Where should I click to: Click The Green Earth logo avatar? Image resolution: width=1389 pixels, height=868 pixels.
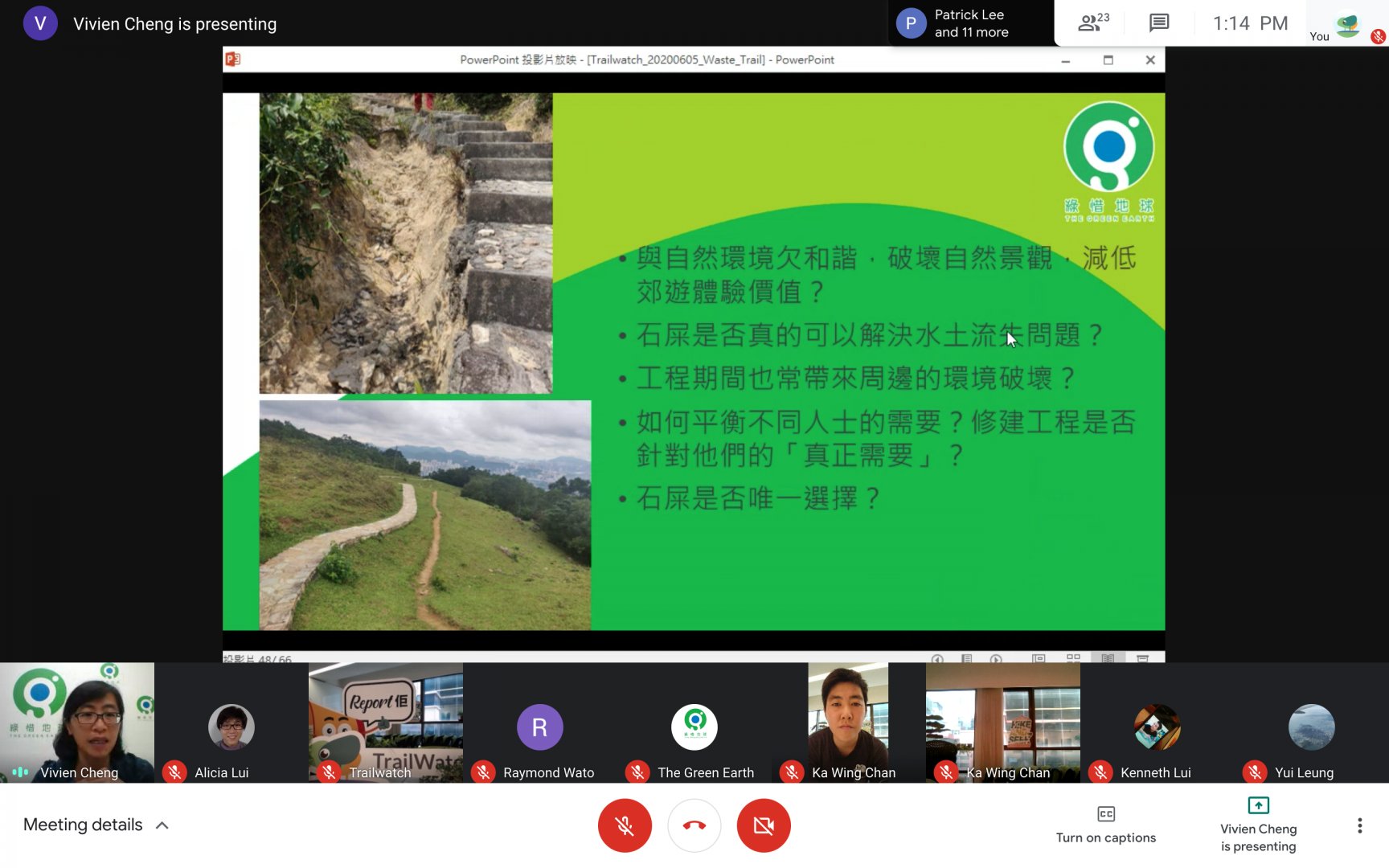coord(694,726)
